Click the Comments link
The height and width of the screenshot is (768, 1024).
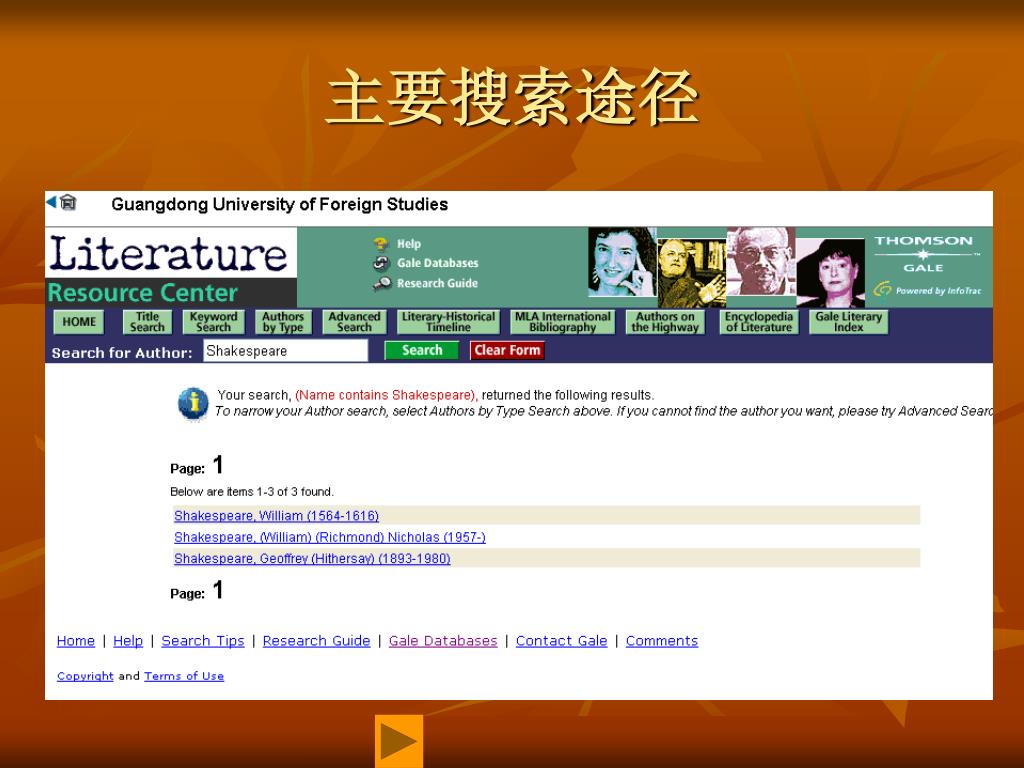tap(662, 641)
